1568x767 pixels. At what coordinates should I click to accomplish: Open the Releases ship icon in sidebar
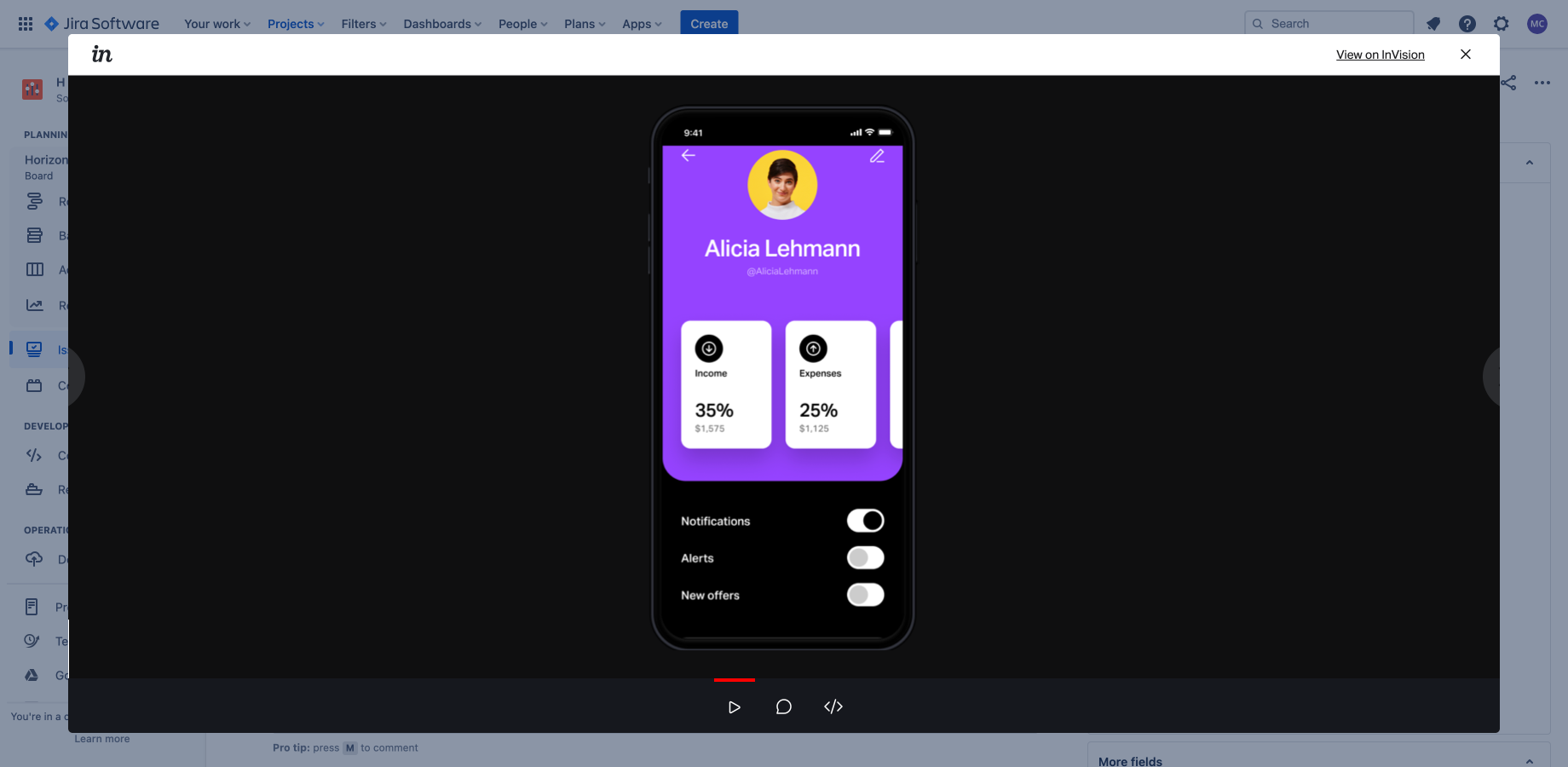[x=34, y=489]
